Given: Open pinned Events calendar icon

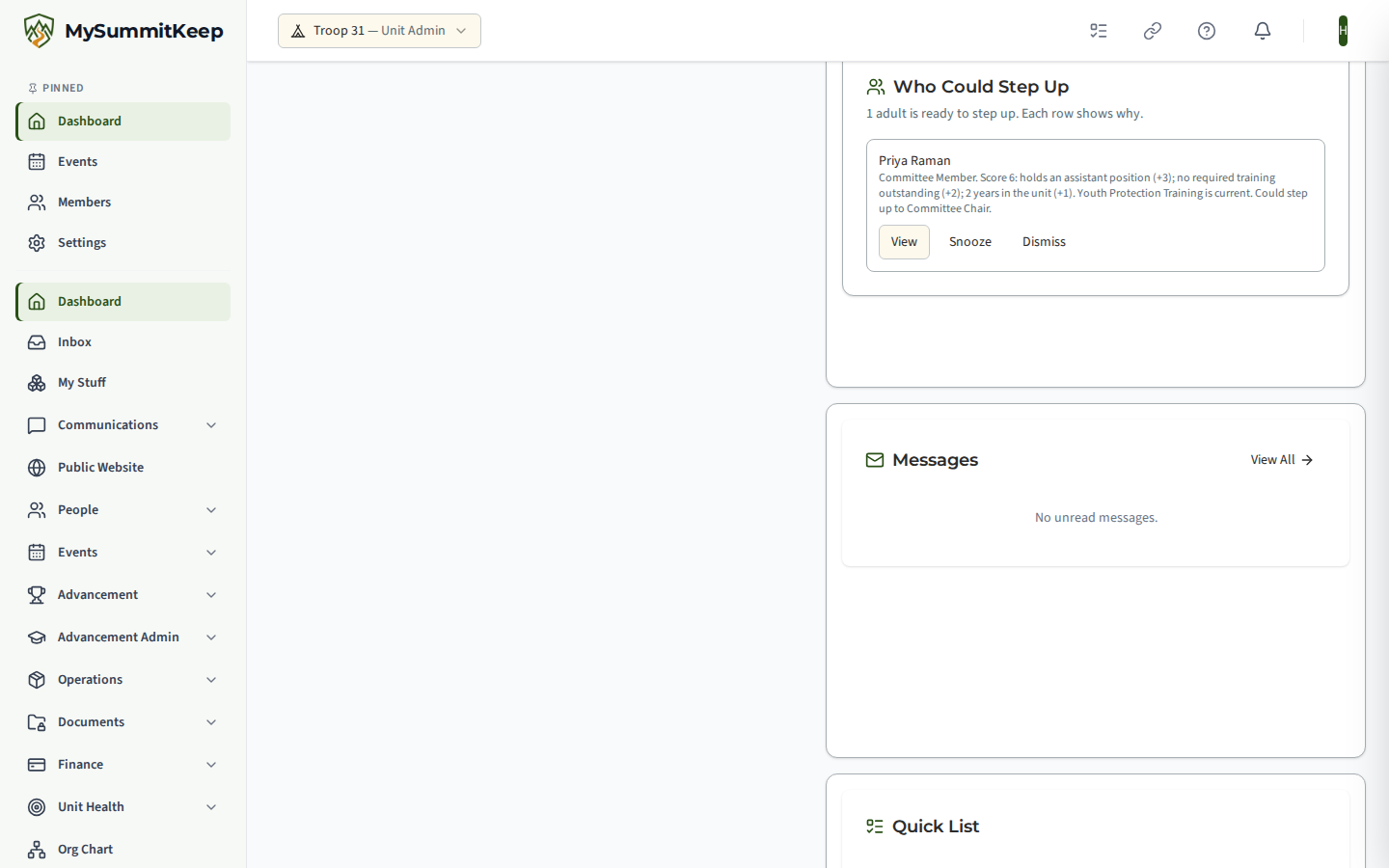Looking at the screenshot, I should coord(37,162).
